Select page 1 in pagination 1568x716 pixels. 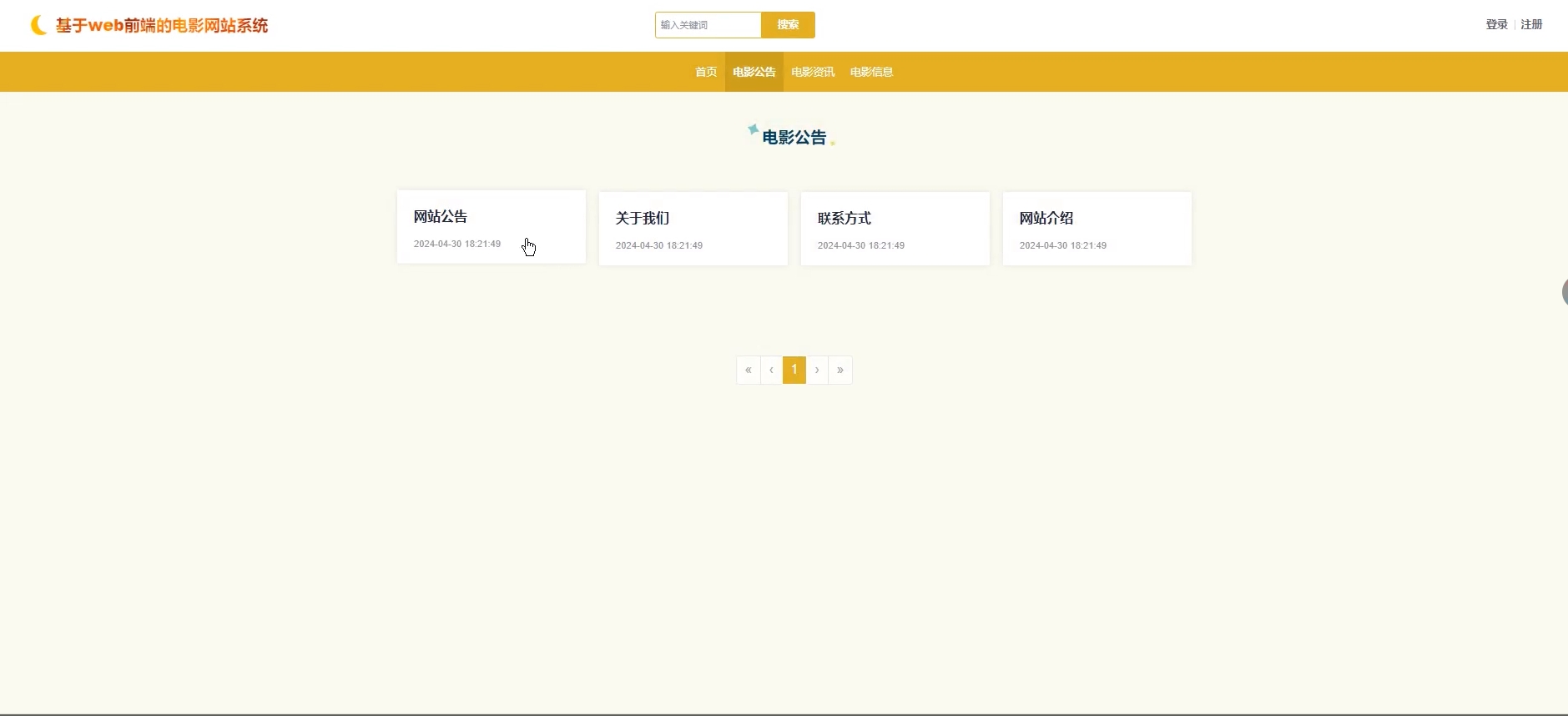(794, 370)
